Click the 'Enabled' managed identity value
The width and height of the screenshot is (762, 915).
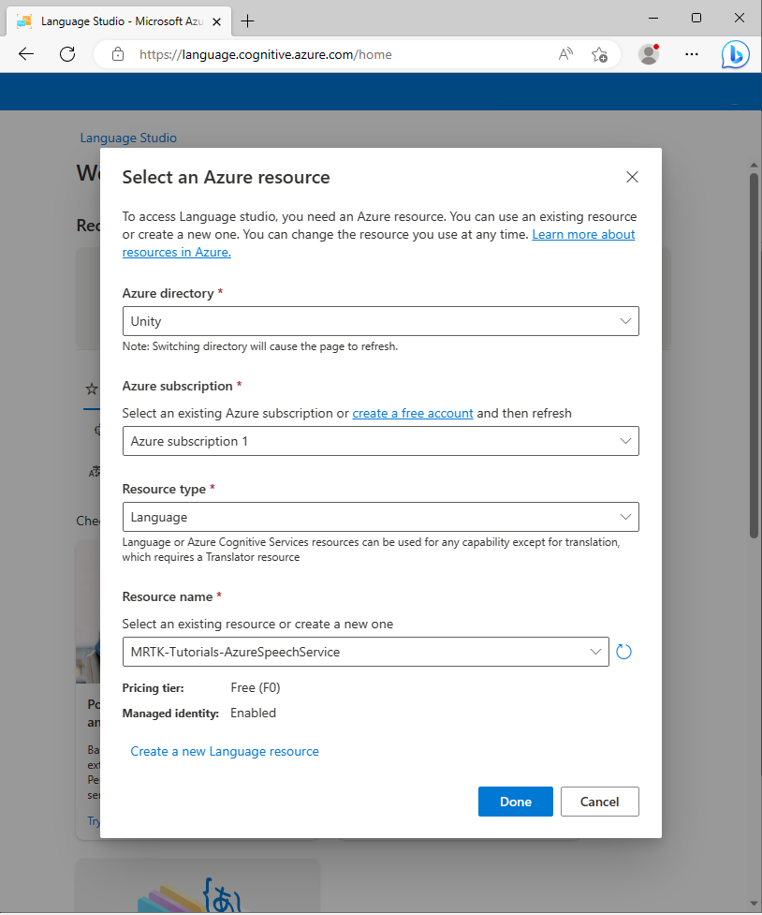point(253,713)
